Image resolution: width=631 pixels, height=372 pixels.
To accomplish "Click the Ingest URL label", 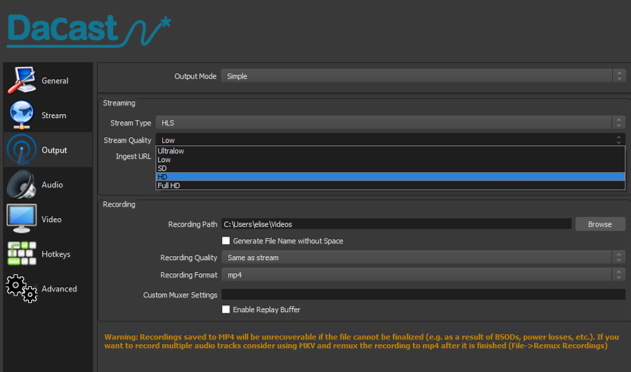I will [x=133, y=156].
